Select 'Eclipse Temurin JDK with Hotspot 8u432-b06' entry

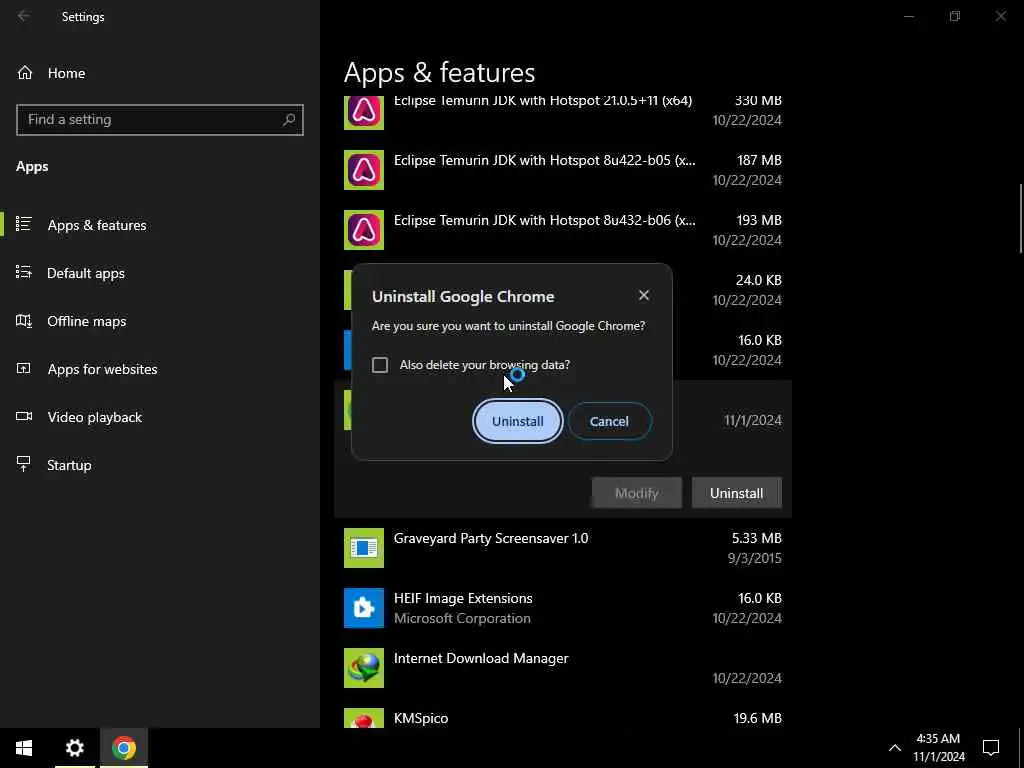(563, 230)
